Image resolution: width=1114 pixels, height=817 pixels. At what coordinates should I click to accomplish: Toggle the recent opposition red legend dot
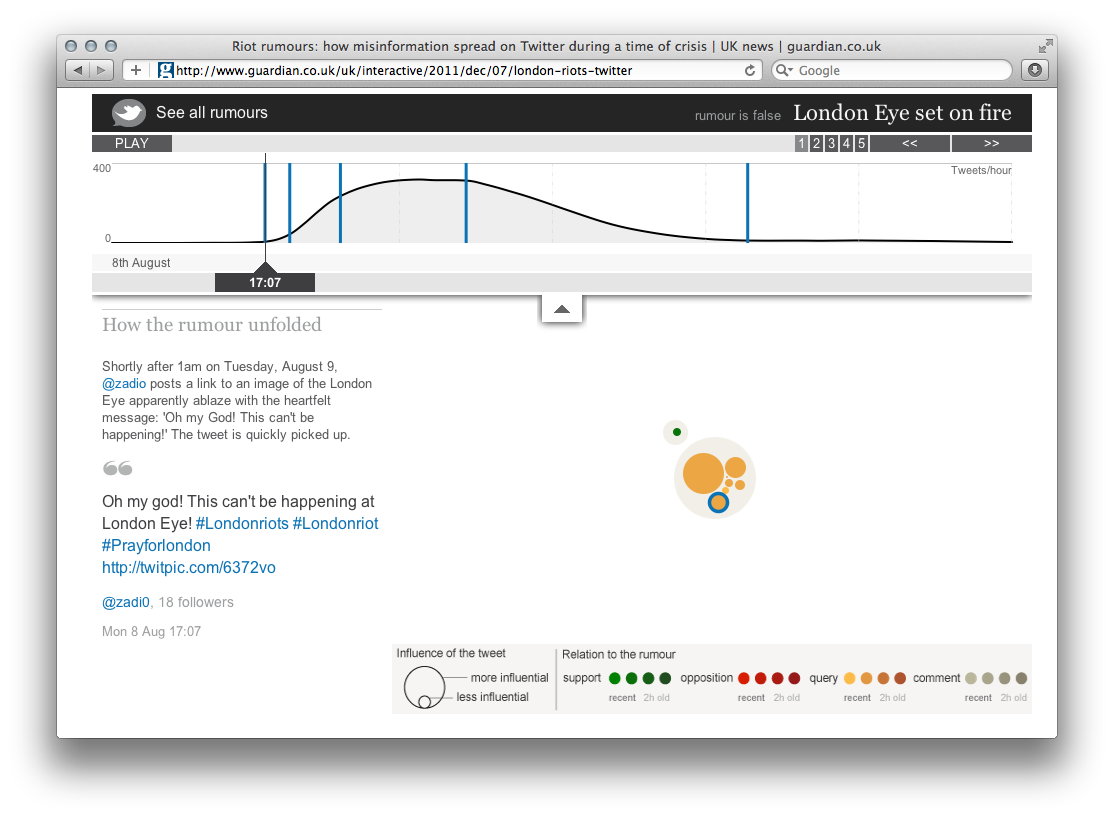[x=745, y=677]
